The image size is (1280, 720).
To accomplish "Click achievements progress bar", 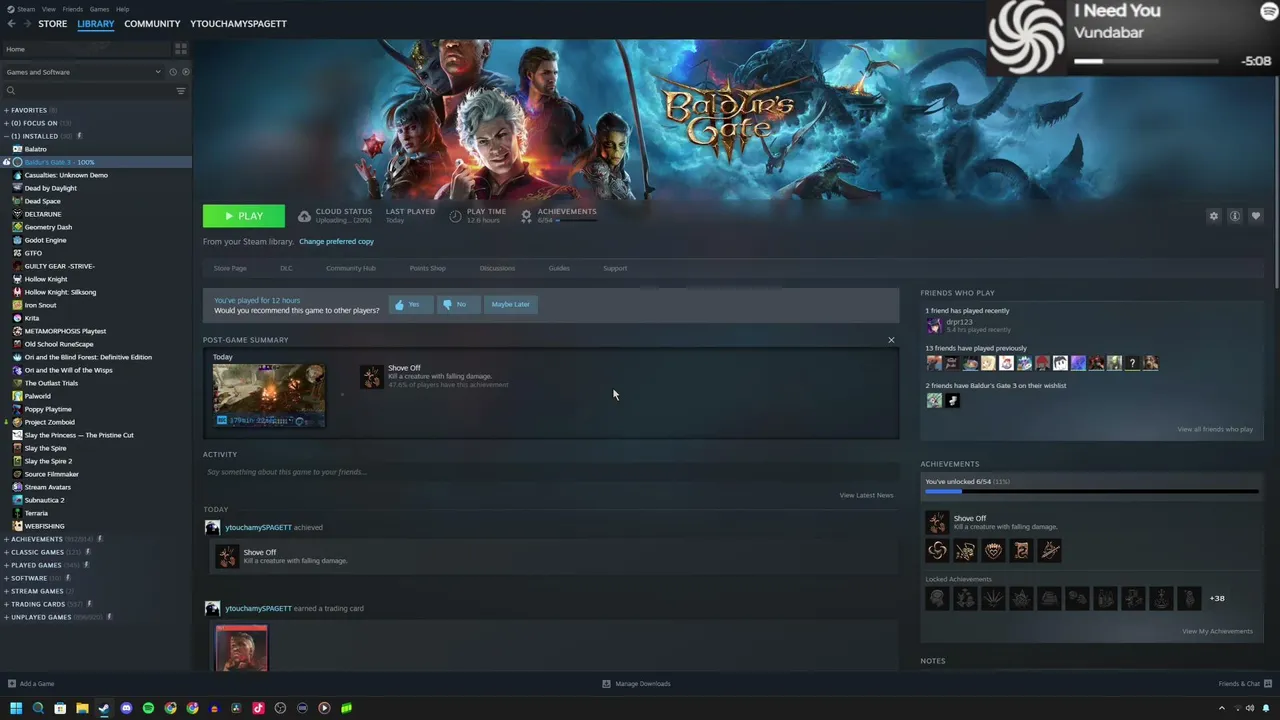I will (1092, 491).
